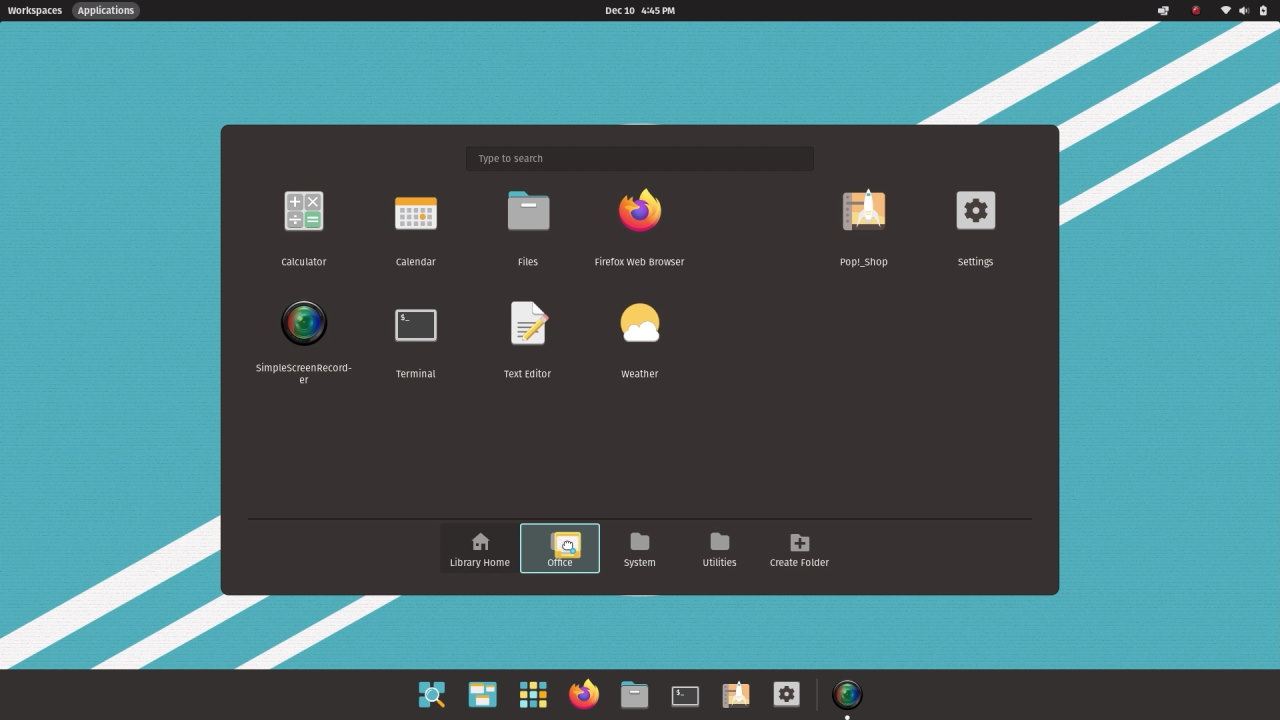Open the Text Editor app
The width and height of the screenshot is (1280, 720).
coord(527,324)
